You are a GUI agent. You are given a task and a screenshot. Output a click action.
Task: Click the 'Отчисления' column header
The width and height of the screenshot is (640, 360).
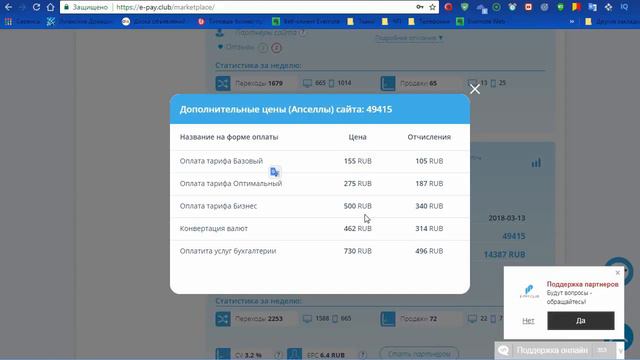pos(429,137)
